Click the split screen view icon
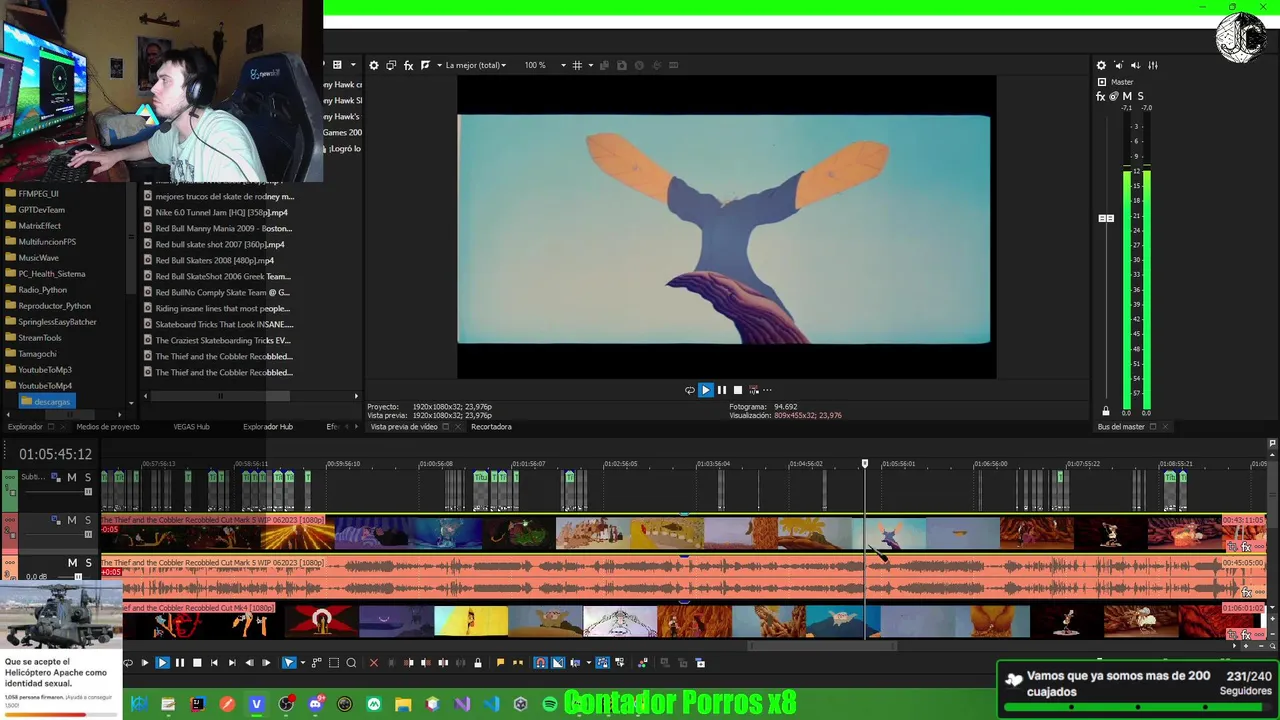The width and height of the screenshot is (1280, 720). (x=426, y=65)
